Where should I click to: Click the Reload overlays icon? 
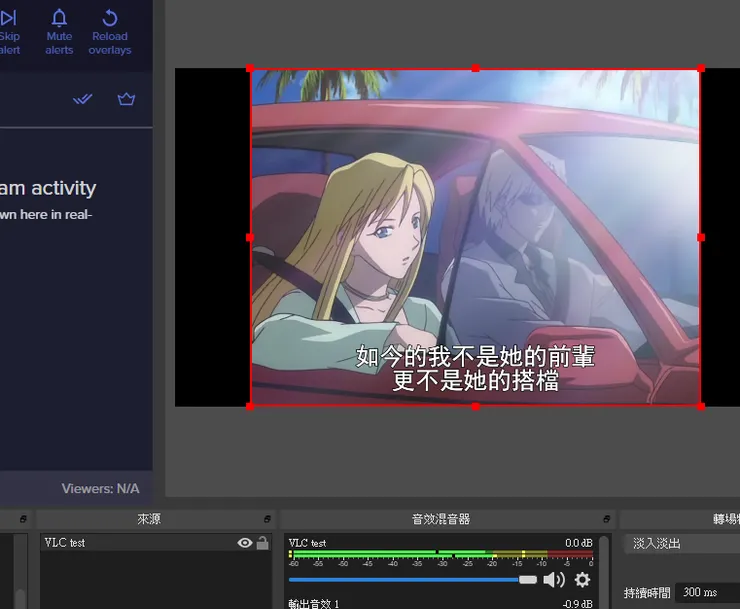pyautogui.click(x=109, y=18)
